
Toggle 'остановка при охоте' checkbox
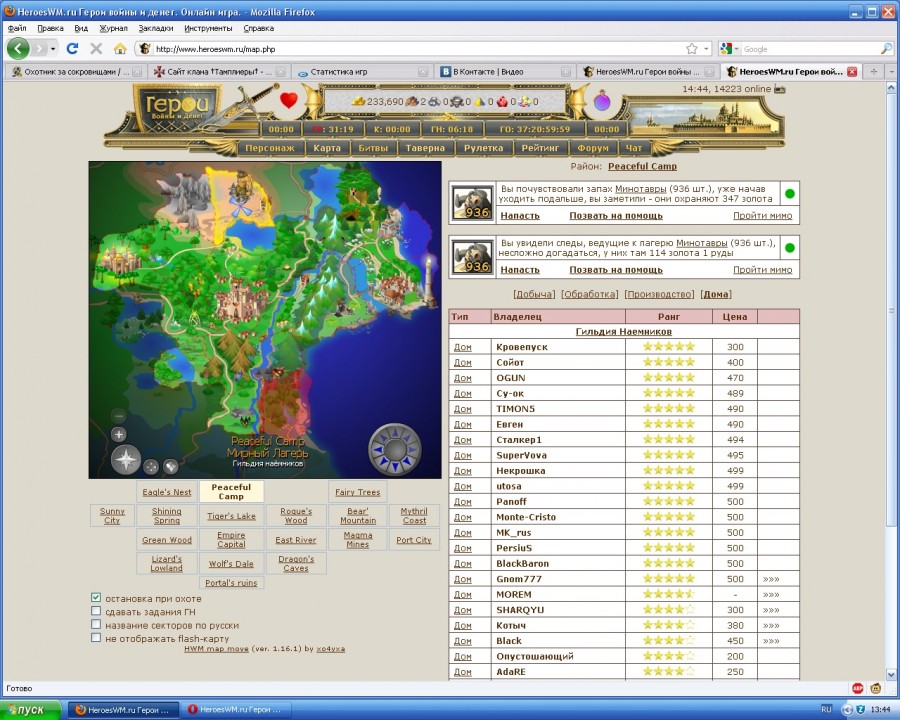click(x=96, y=599)
